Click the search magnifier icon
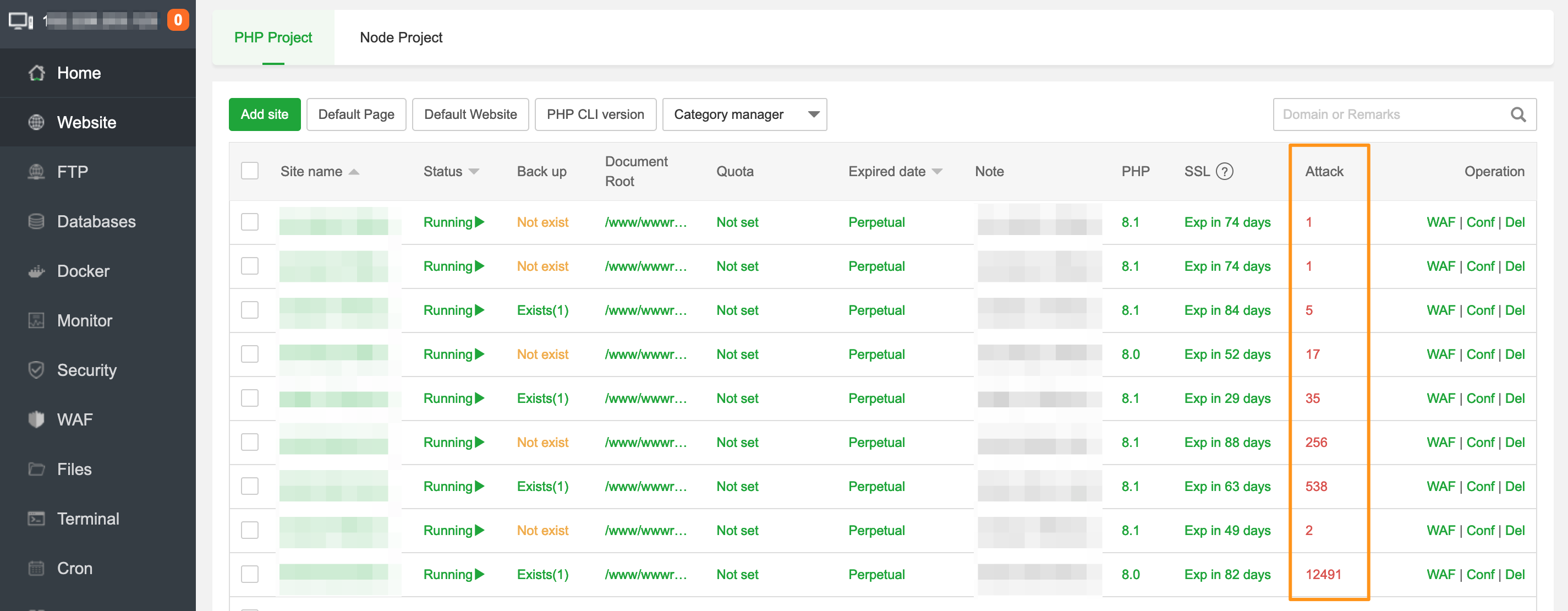The height and width of the screenshot is (611, 1568). [x=1517, y=114]
